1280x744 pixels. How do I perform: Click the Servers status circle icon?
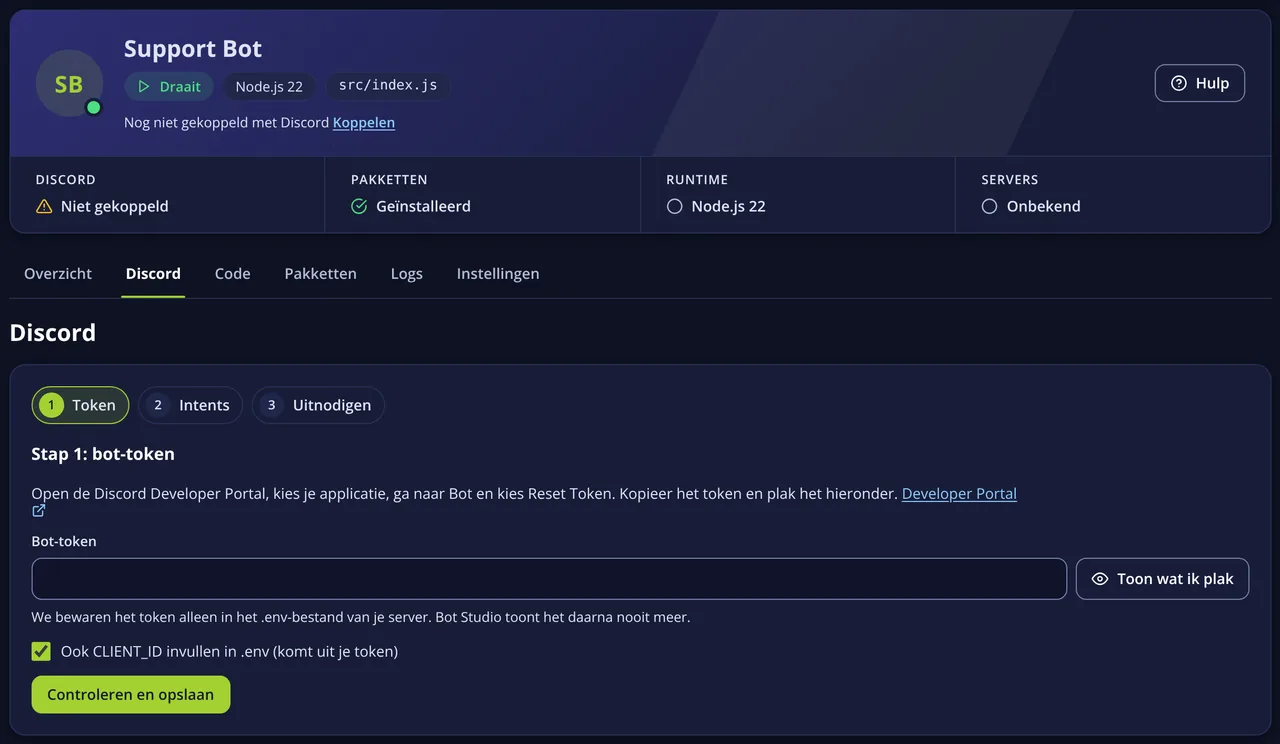click(x=990, y=207)
